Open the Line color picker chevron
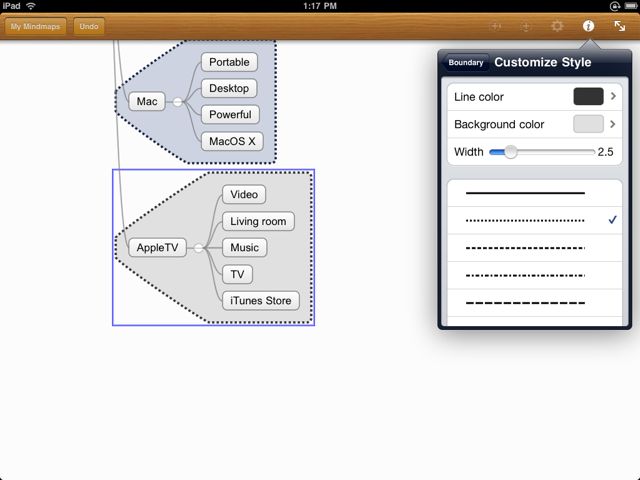The height and width of the screenshot is (480, 640). (x=613, y=96)
